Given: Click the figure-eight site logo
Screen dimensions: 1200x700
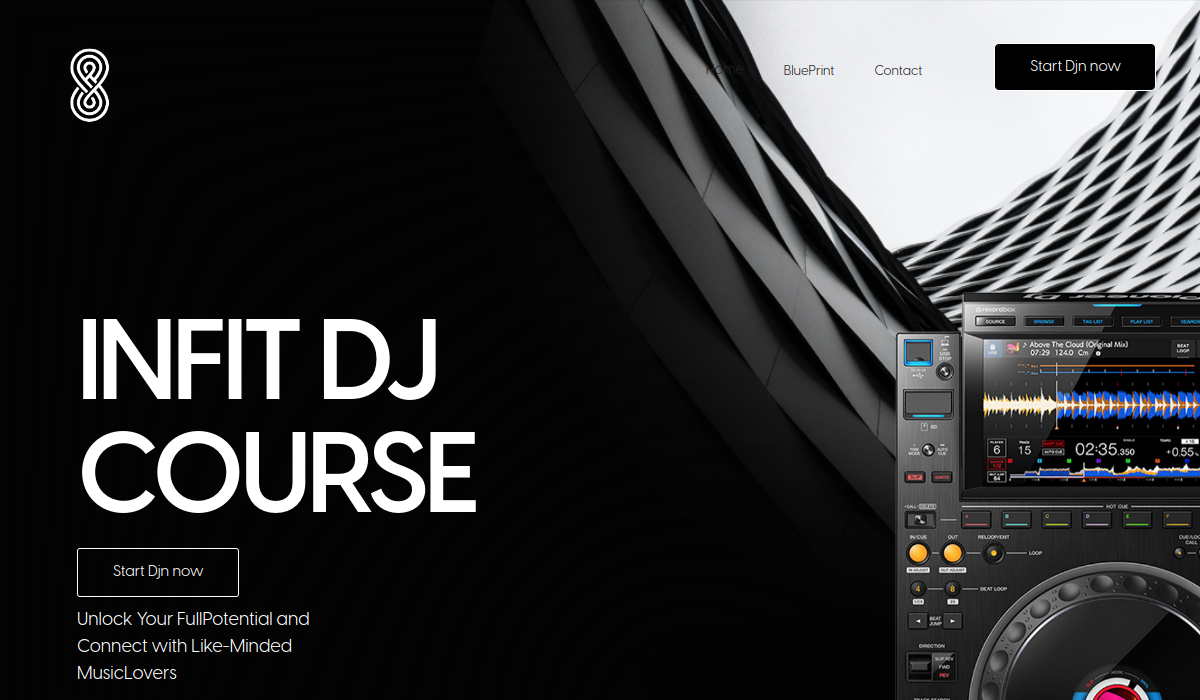Looking at the screenshot, I should coord(90,86).
